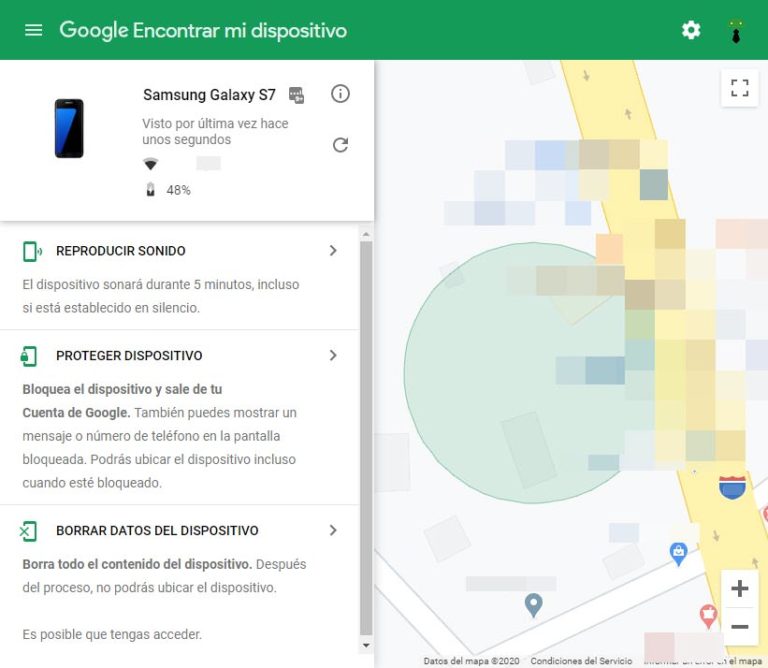
Task: Click the battery level icon
Action: tap(150, 190)
